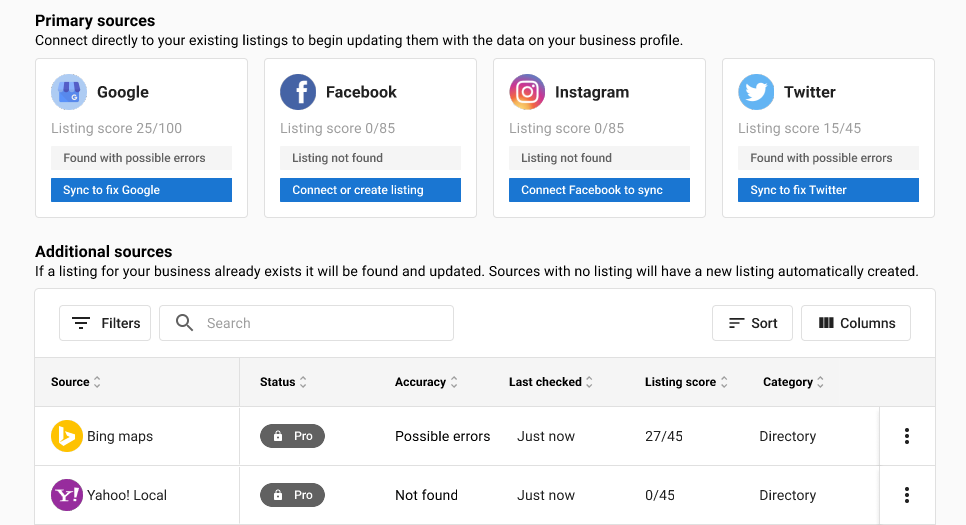Sort the table by Source column
Viewport: 966px width, 525px height.
76,382
